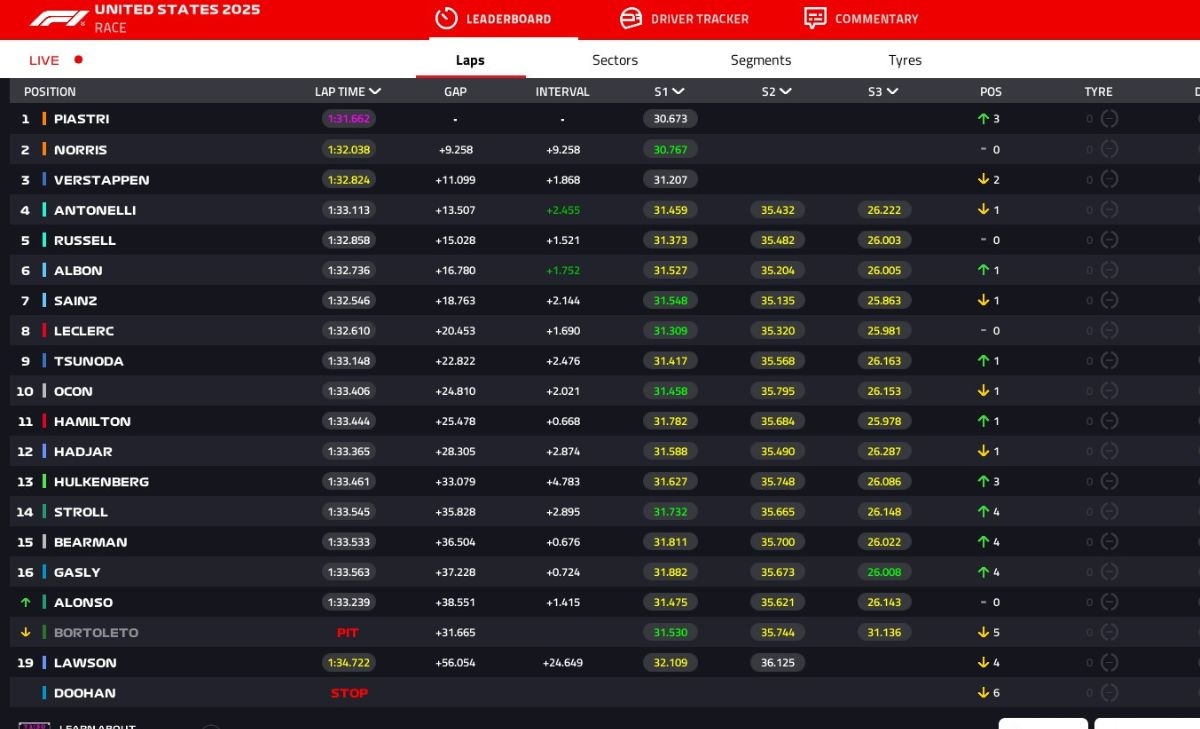This screenshot has width=1200, height=729.
Task: Click the F1 logo in the header
Action: [58, 18]
